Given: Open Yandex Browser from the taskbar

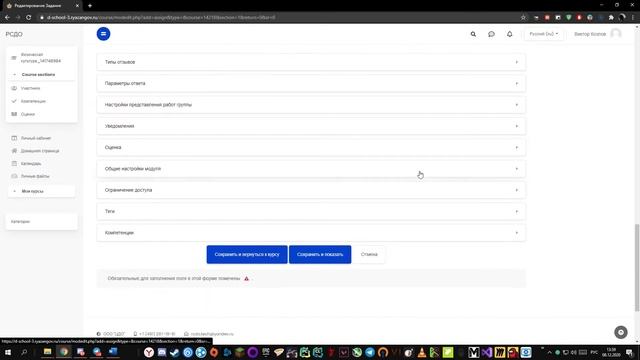Looking at the screenshot, I should click(149, 352).
